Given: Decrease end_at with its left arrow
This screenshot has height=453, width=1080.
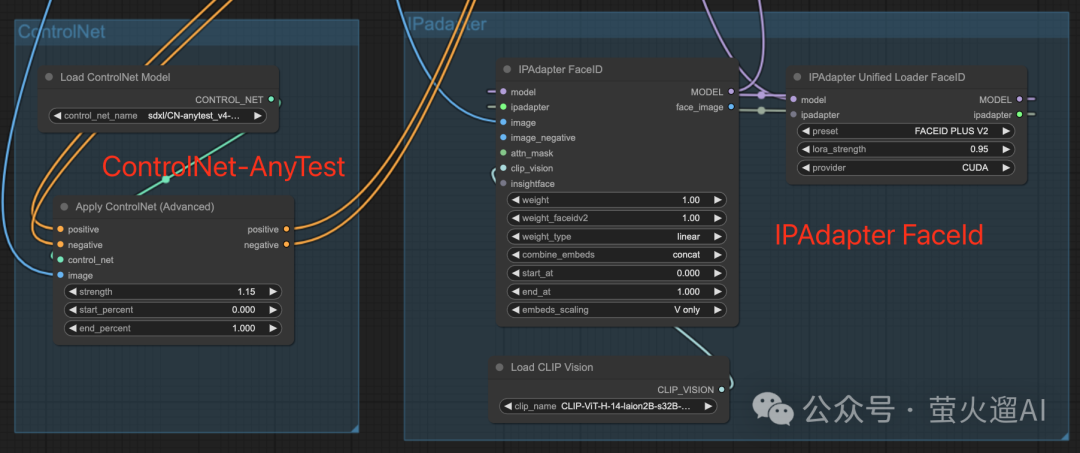Looking at the screenshot, I should (515, 291).
